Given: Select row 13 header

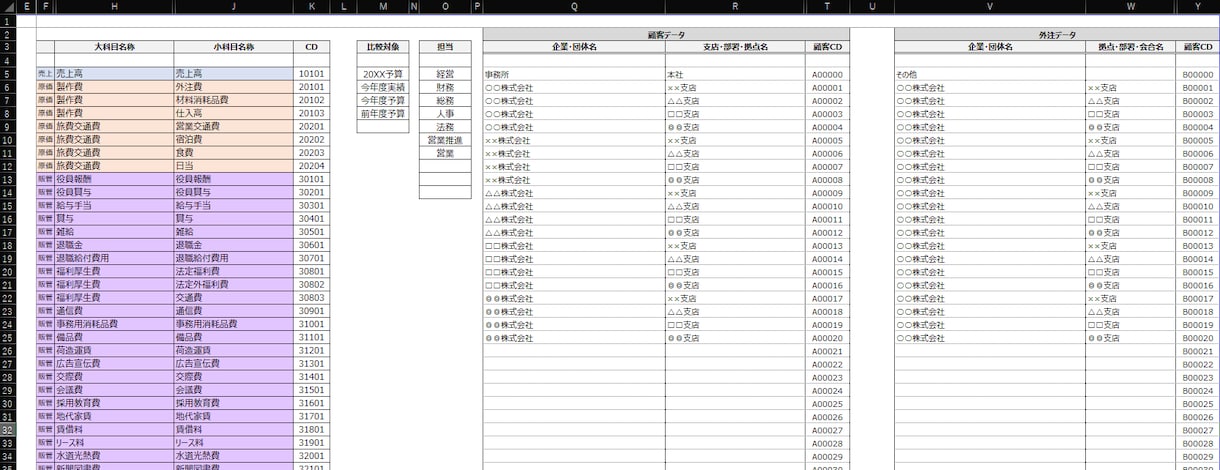Looking at the screenshot, I should (7, 179).
